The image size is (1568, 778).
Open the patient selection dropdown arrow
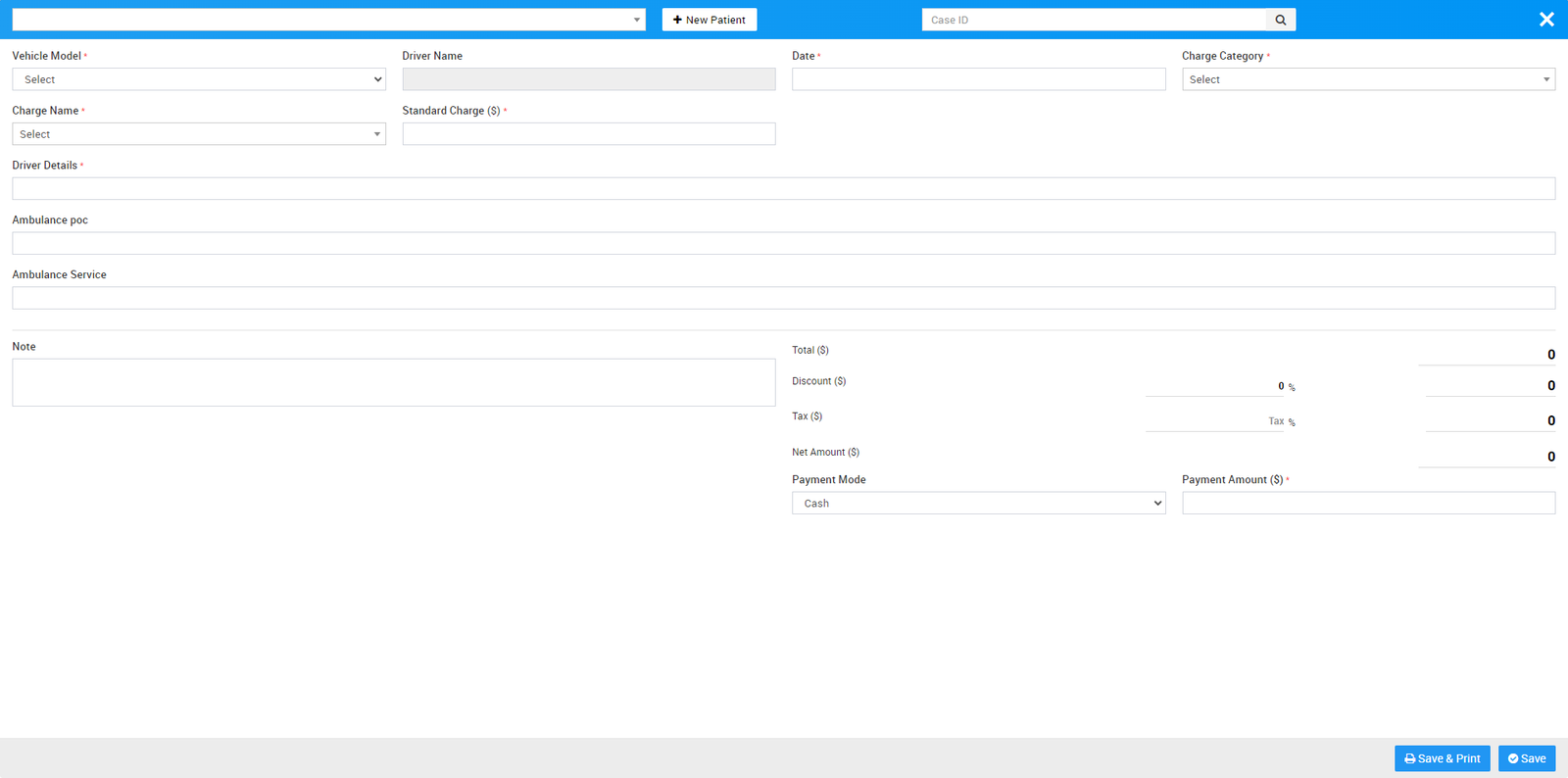pos(636,20)
